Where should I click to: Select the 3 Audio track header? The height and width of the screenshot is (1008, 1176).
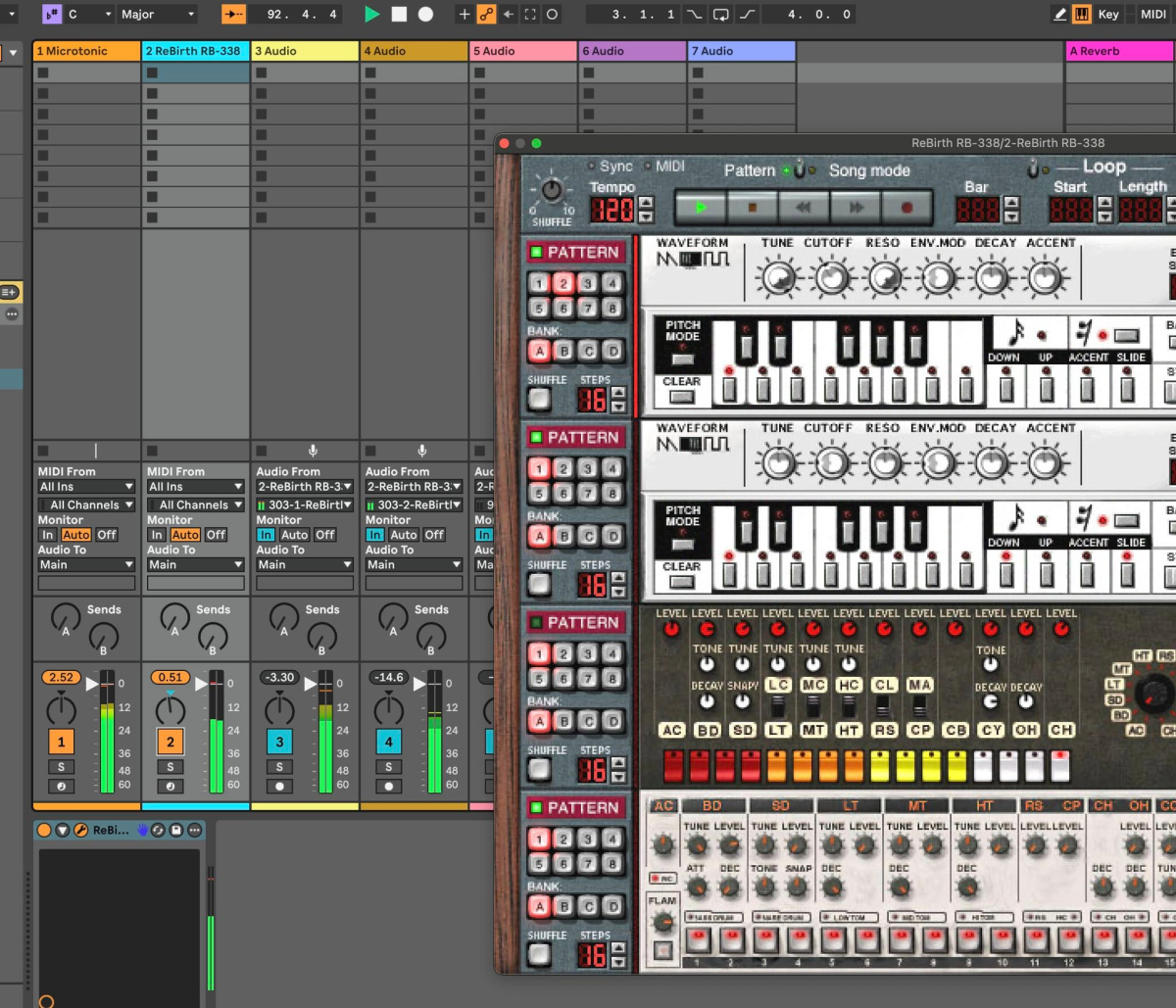click(x=305, y=51)
